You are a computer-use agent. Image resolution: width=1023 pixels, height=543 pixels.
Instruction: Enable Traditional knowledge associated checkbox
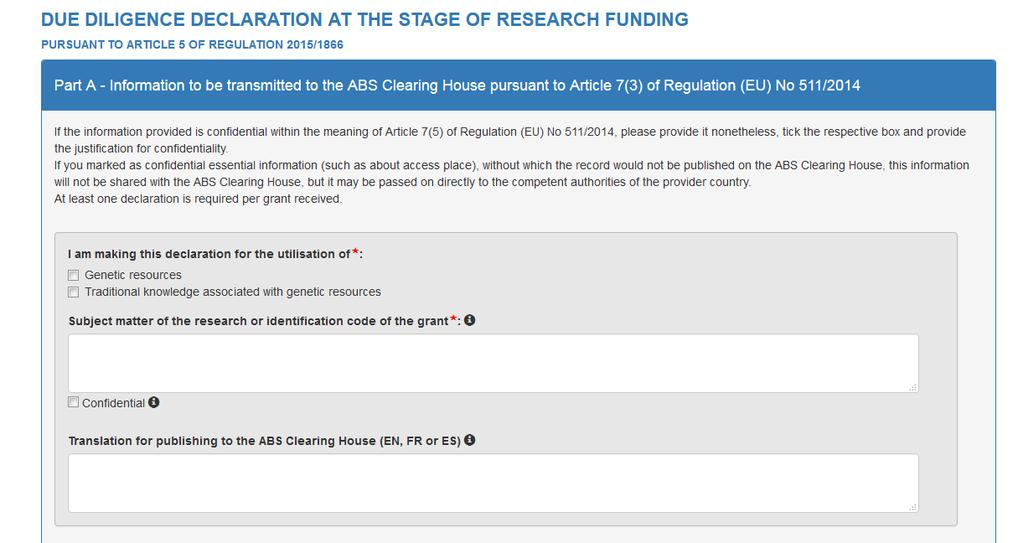(73, 292)
